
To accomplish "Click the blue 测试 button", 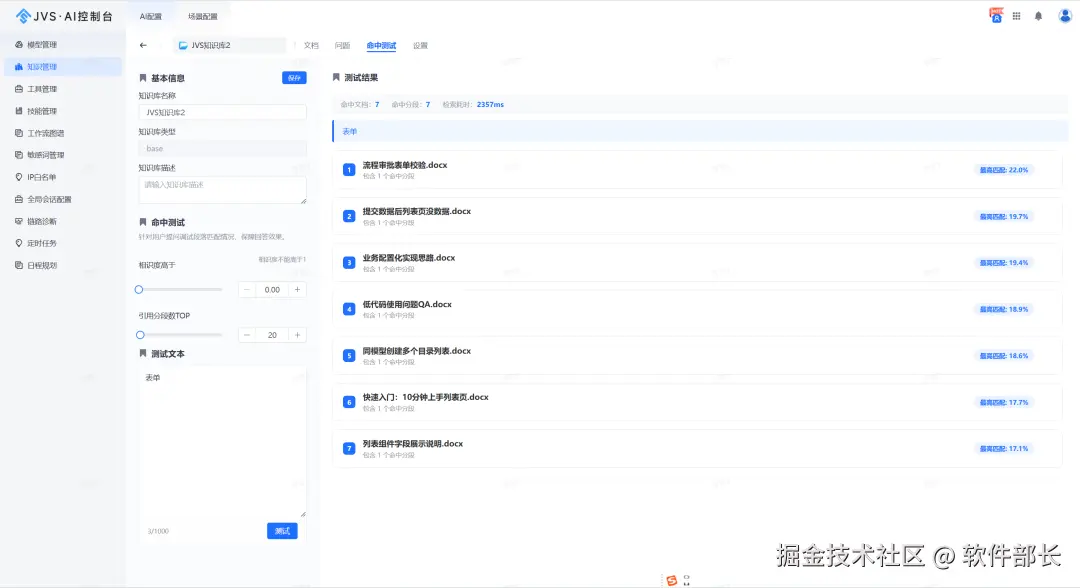I will (282, 531).
